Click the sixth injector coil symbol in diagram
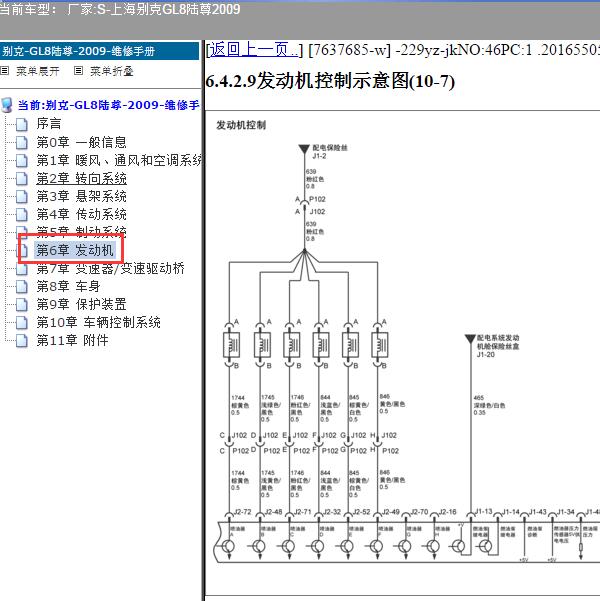 [380, 345]
